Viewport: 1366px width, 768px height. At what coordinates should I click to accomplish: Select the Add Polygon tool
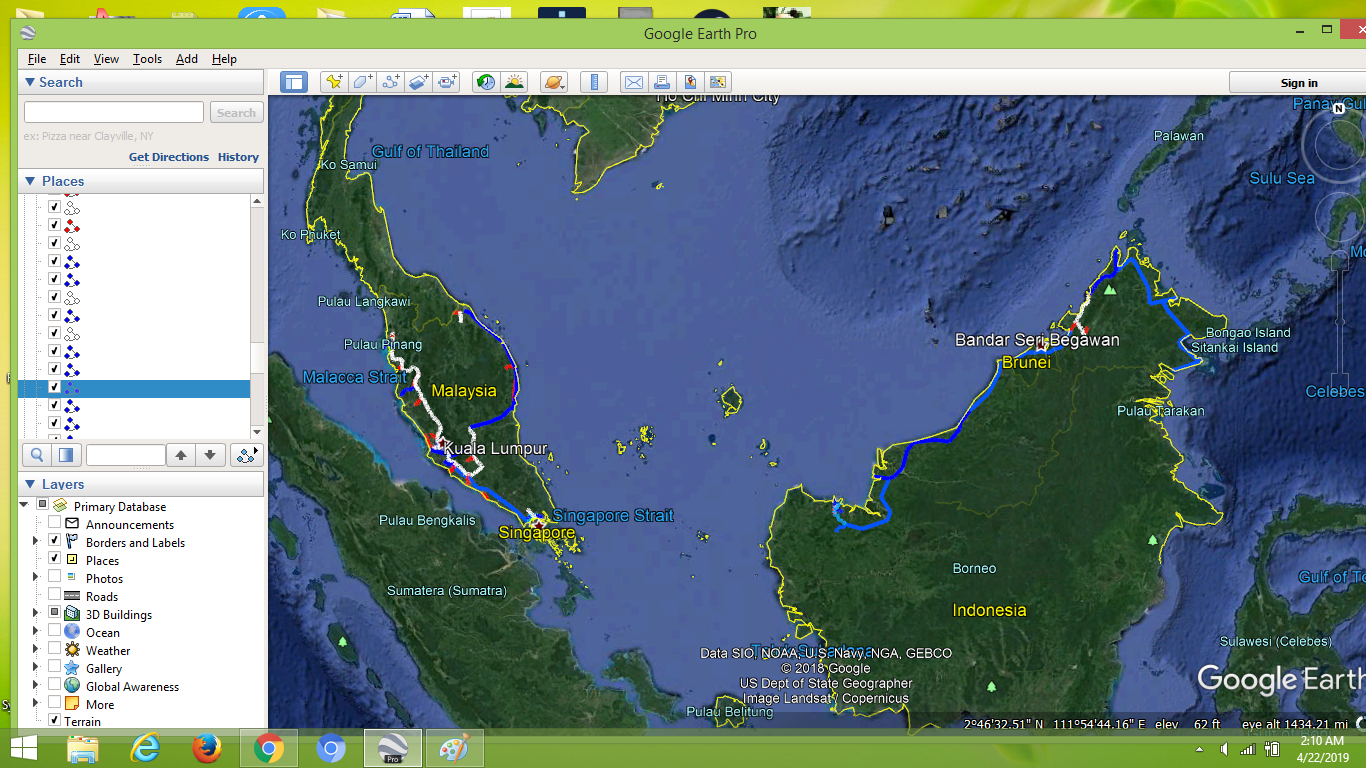pos(362,82)
